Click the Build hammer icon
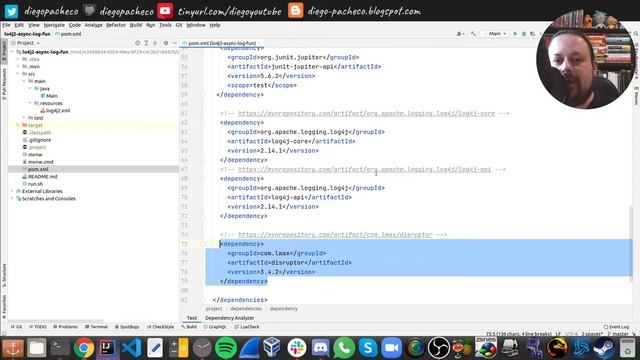This screenshot has width=640, height=360. (x=473, y=33)
